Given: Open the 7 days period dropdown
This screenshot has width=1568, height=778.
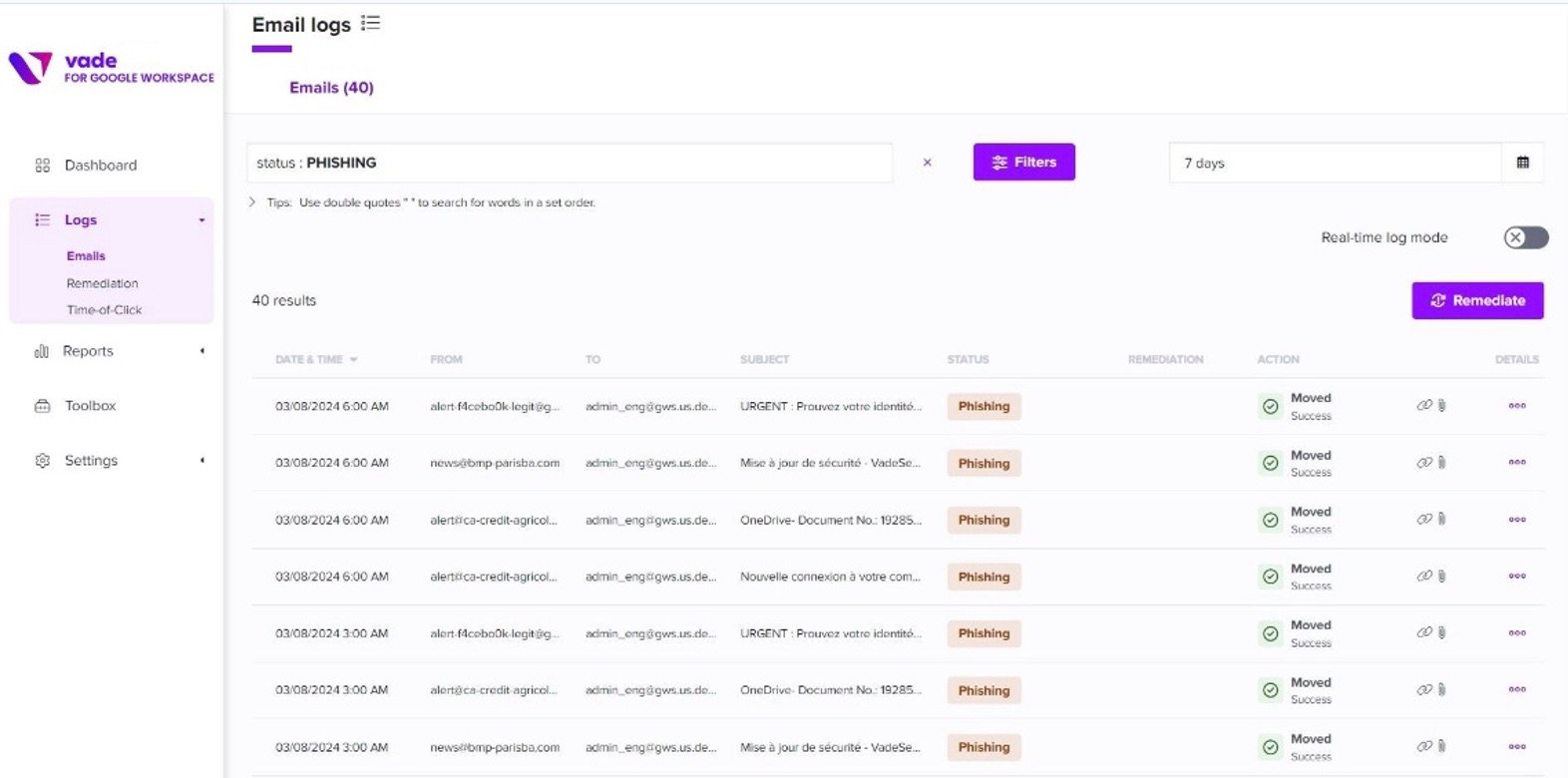Looking at the screenshot, I should (1336, 163).
